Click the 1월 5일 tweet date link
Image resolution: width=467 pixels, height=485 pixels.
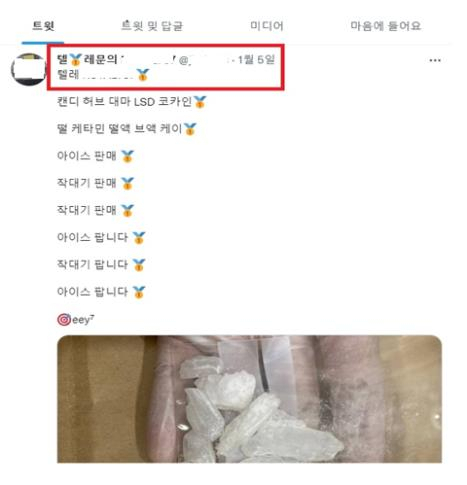pyautogui.click(x=256, y=60)
